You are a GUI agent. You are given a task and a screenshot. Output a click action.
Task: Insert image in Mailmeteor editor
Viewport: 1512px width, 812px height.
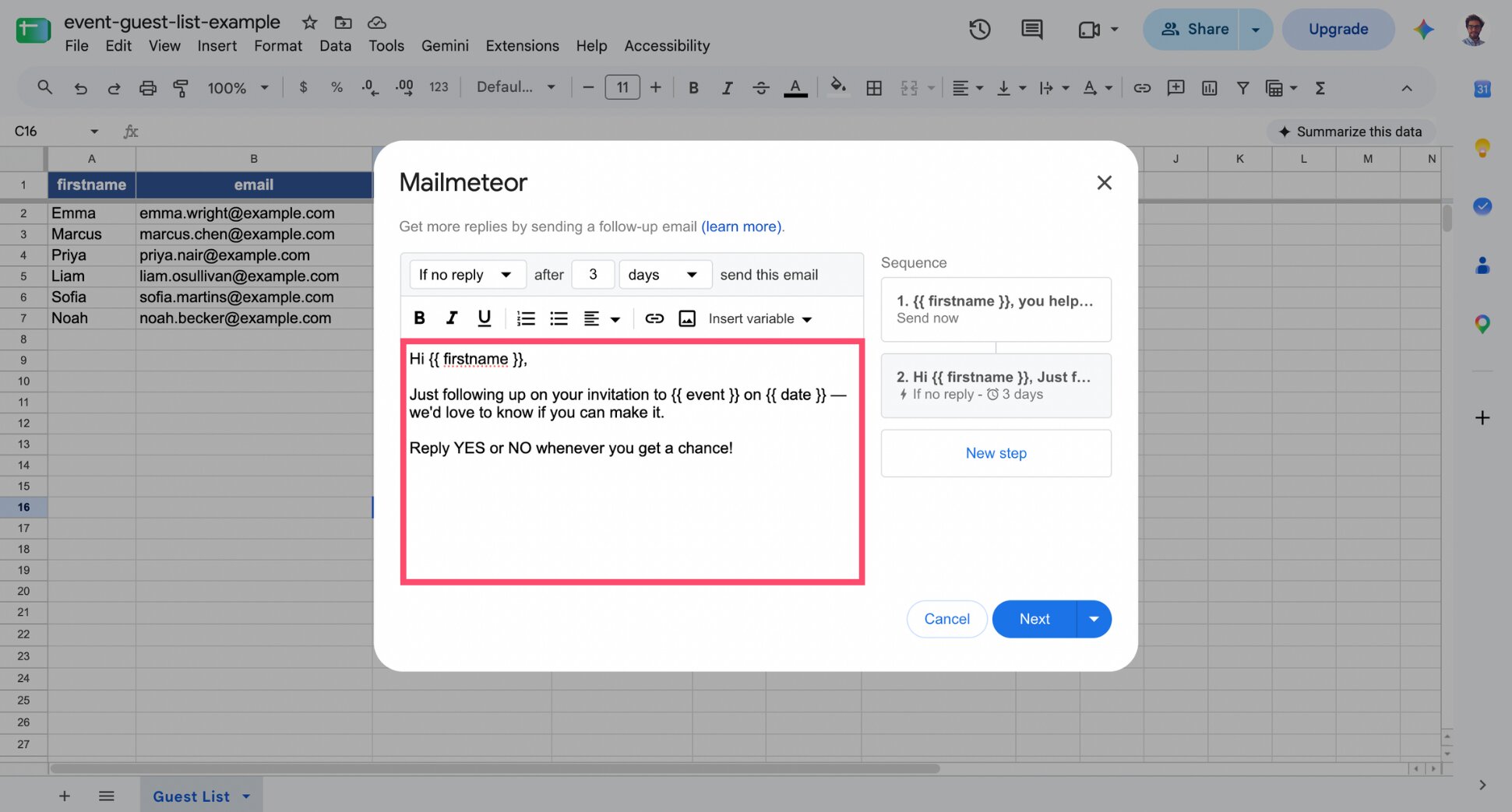[x=686, y=318]
